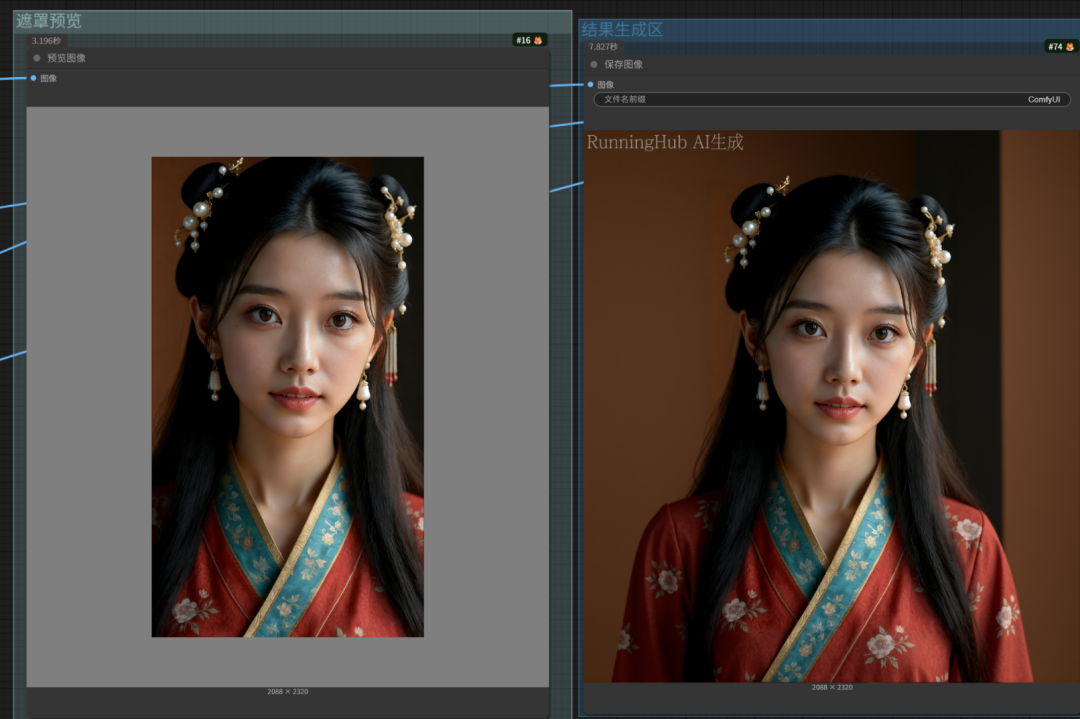This screenshot has height=719, width=1080.
Task: Click the 3.196秒 execution time label
Action: coord(46,41)
